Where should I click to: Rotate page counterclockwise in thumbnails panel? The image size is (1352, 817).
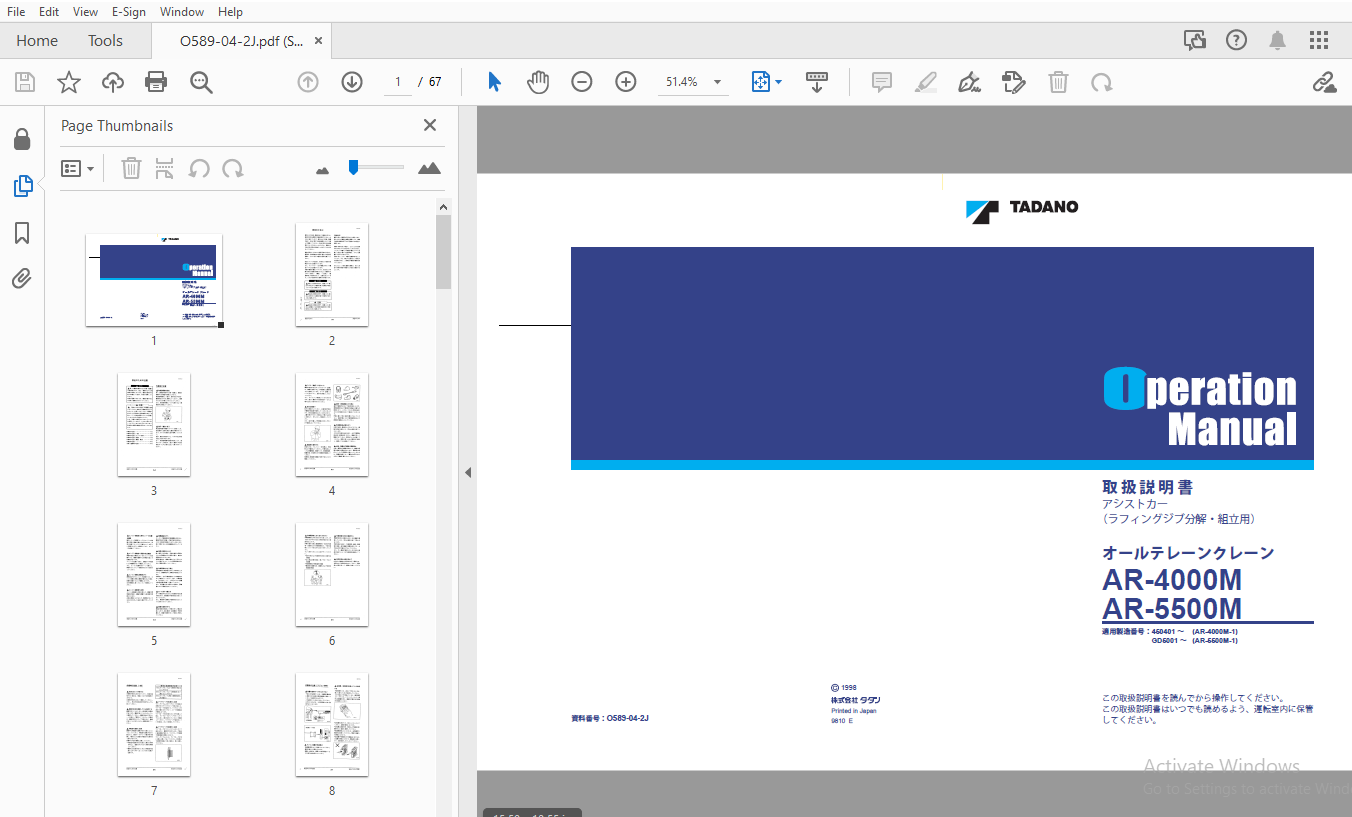pos(199,168)
